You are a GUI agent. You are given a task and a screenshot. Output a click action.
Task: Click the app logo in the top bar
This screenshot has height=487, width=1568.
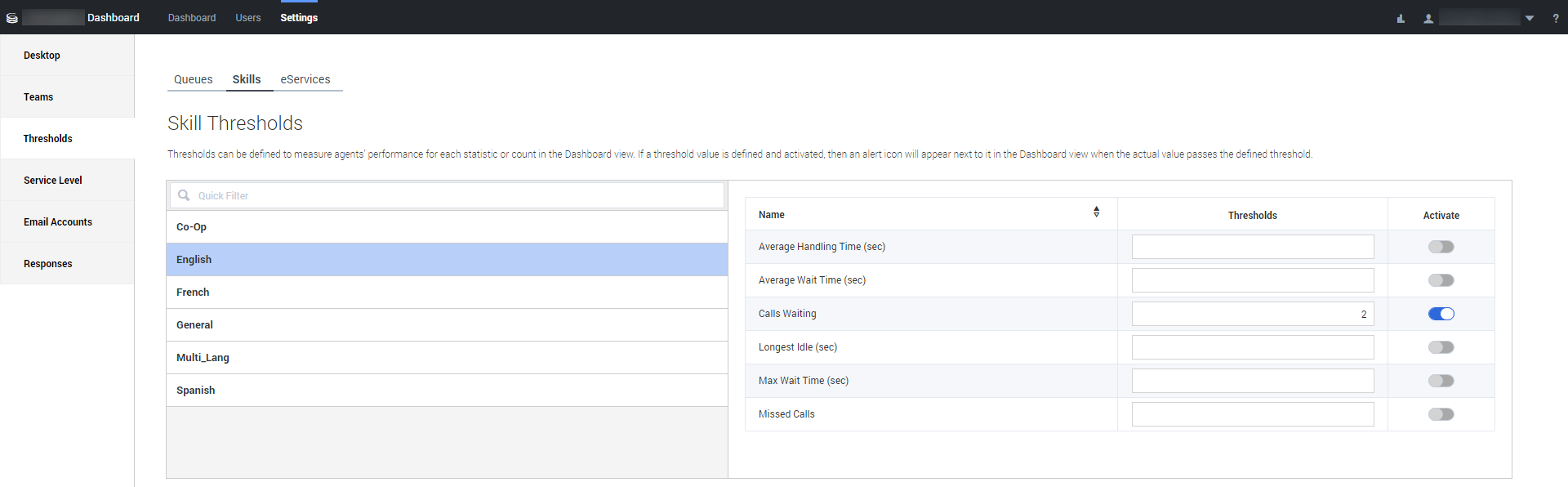point(12,18)
